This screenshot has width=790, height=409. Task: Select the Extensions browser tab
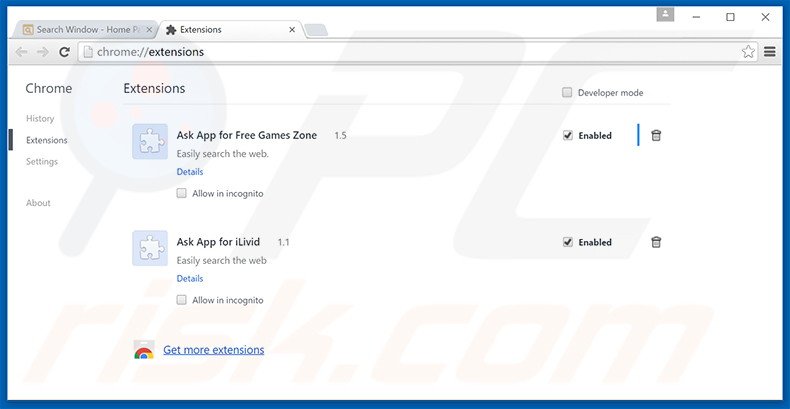click(x=231, y=30)
